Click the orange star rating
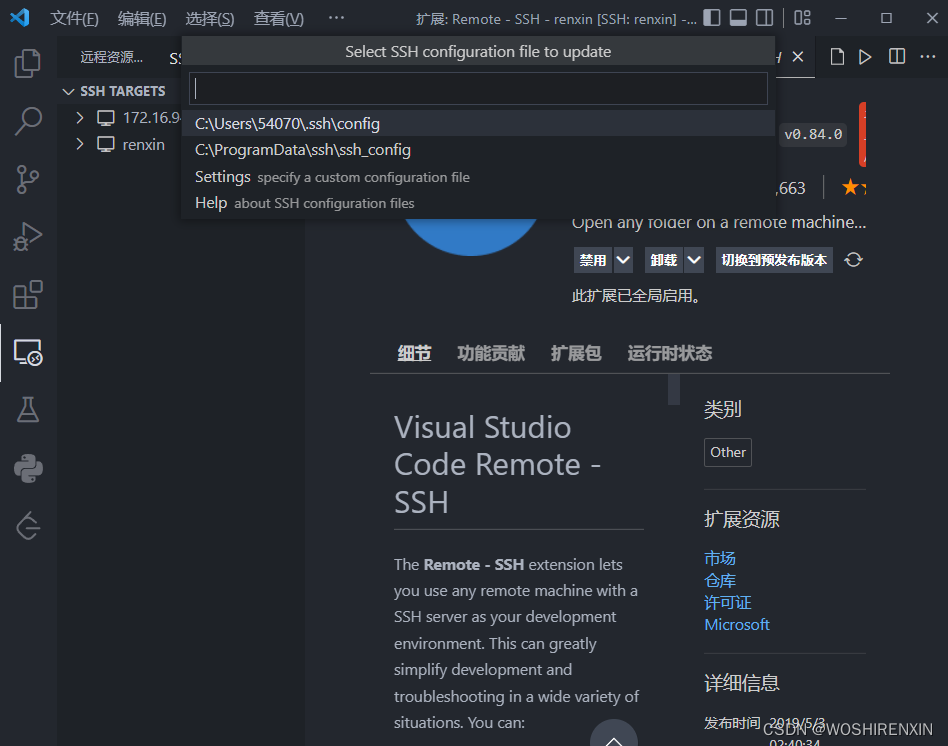Viewport: 948px width, 746px height. [854, 187]
